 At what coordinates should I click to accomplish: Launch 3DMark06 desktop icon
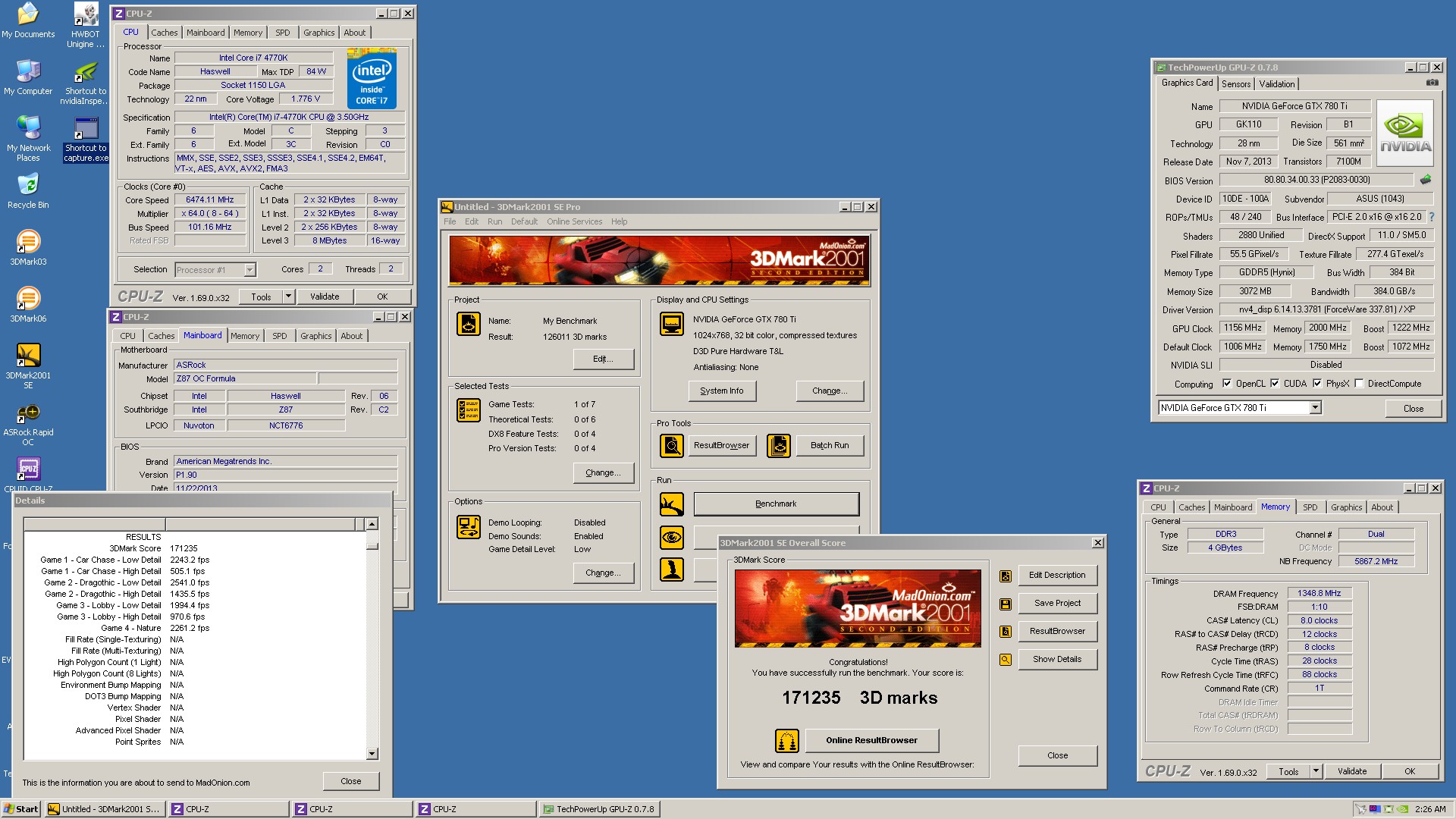[28, 305]
